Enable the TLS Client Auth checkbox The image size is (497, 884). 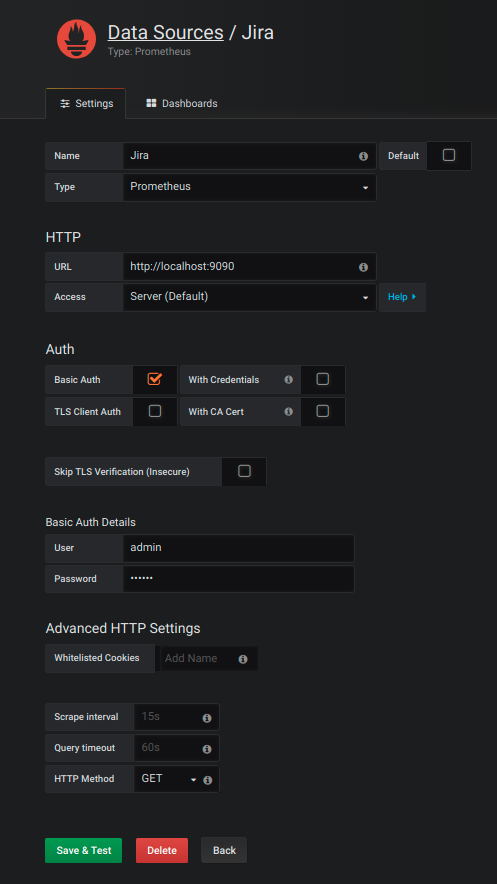point(155,411)
